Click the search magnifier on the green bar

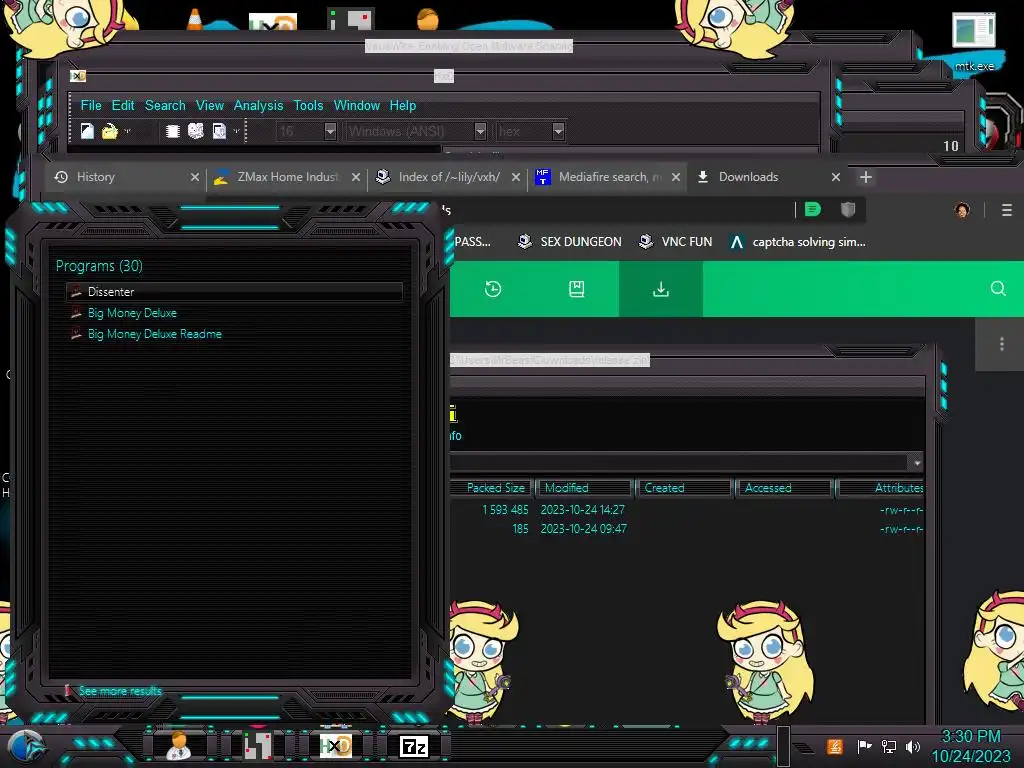[x=998, y=289]
